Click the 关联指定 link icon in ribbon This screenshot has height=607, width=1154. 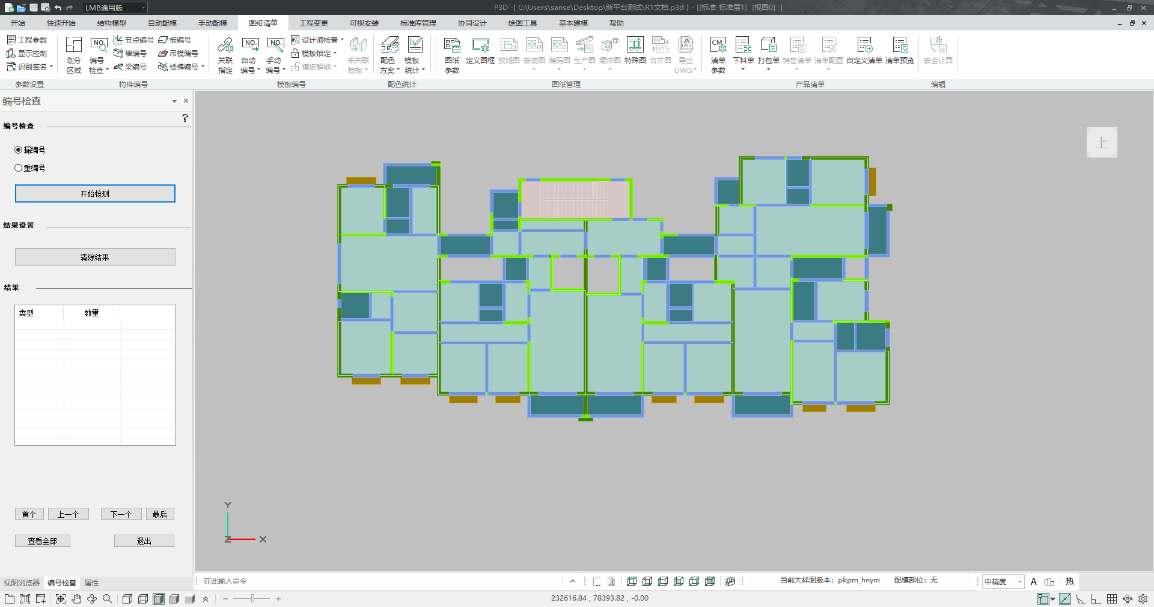[x=225, y=54]
